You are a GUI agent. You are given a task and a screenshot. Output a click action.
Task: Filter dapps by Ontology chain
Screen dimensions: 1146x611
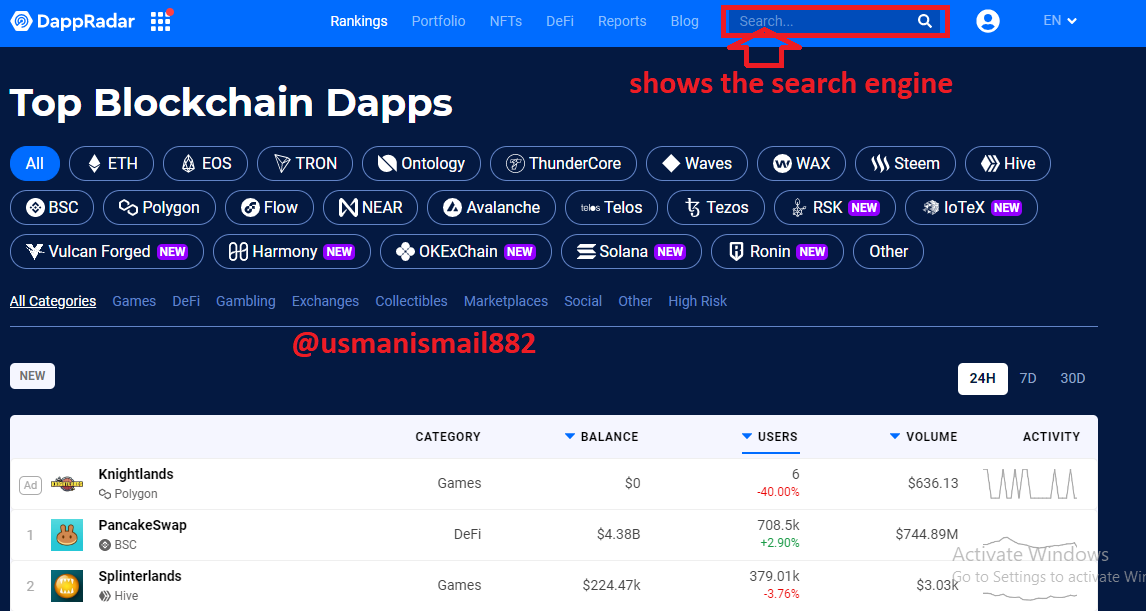point(421,164)
